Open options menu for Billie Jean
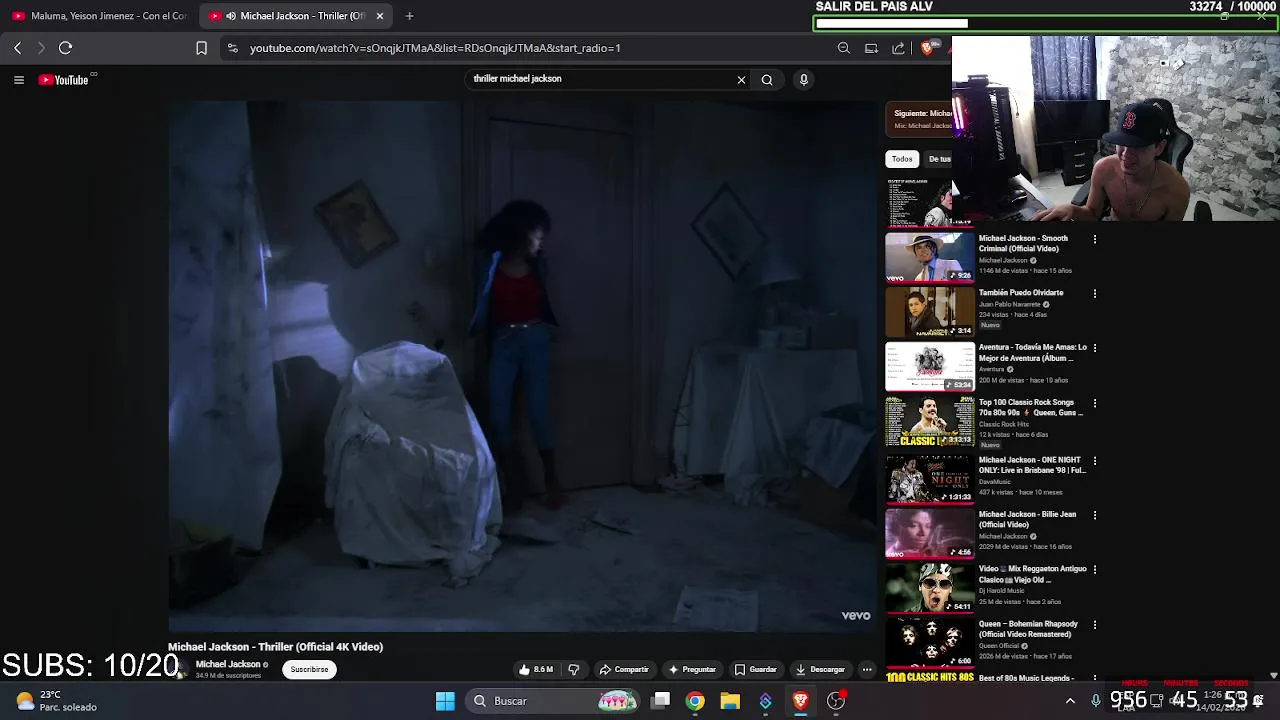The image size is (1280, 720). coord(1095,516)
